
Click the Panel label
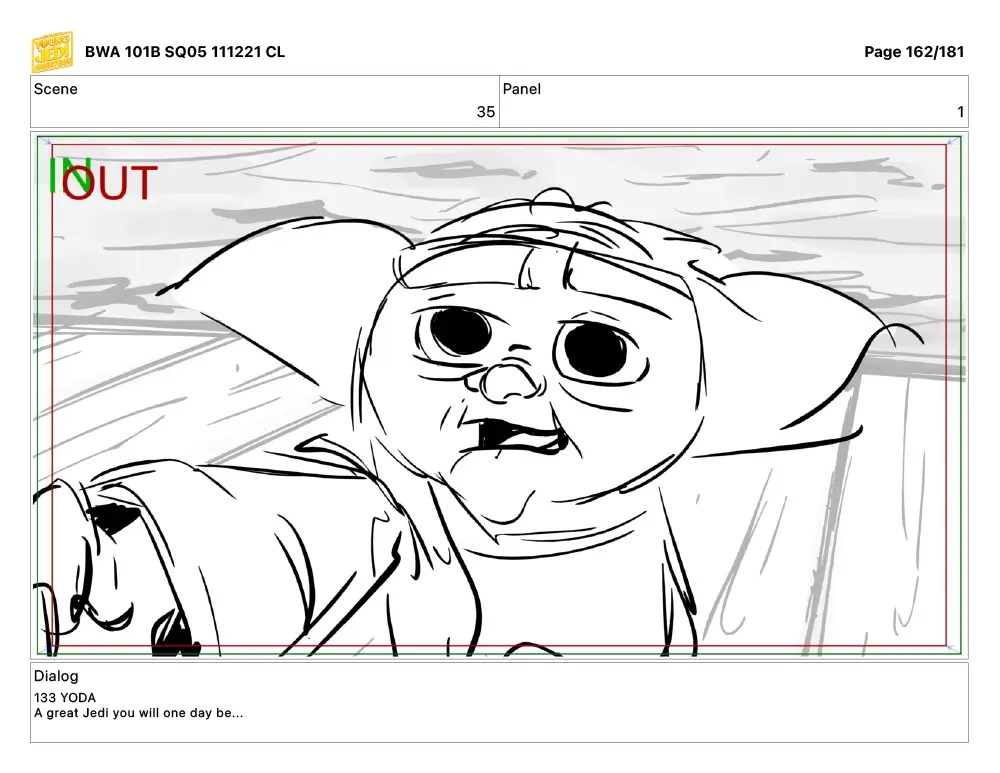coord(521,89)
